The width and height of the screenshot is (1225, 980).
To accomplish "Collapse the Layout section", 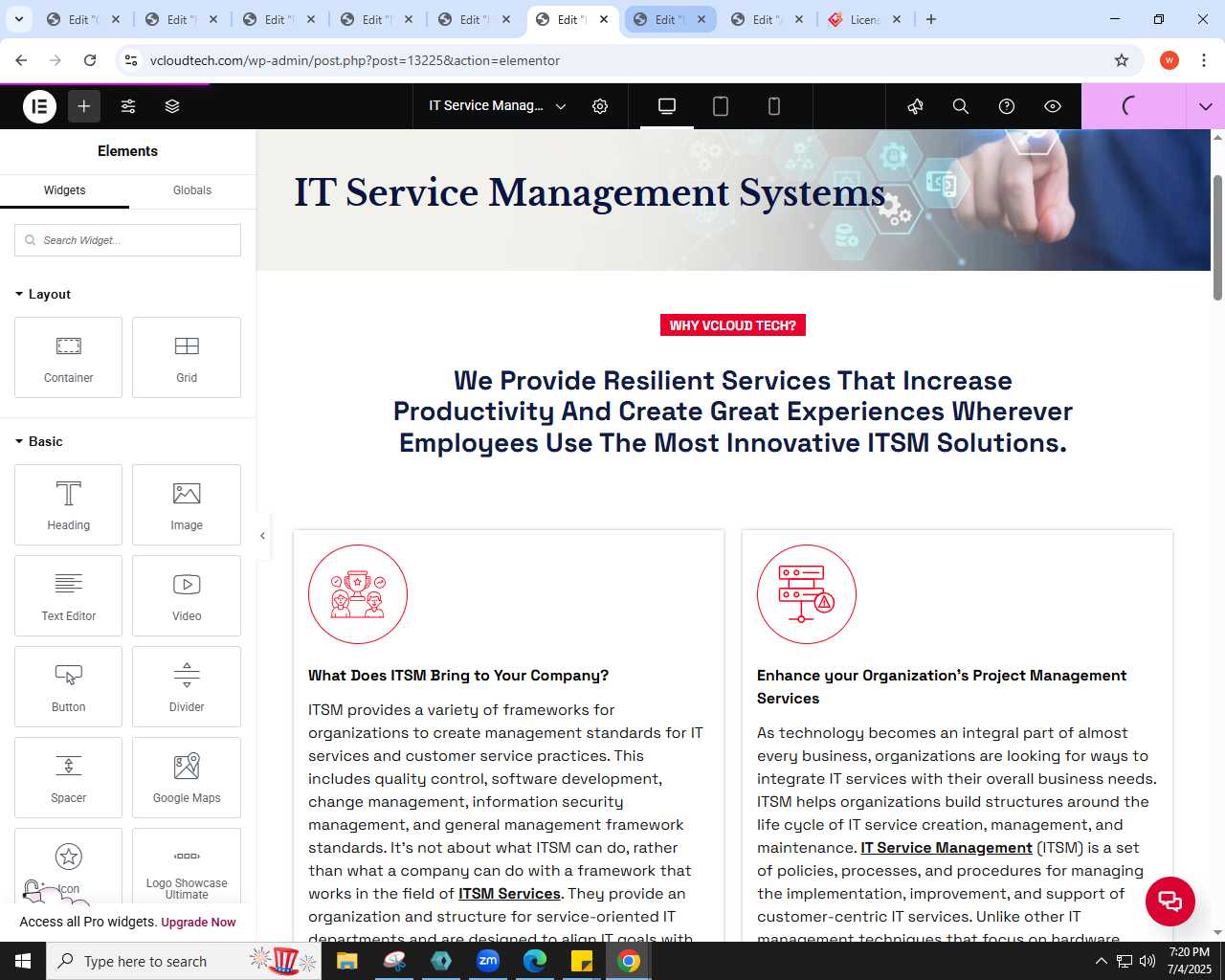I will (x=43, y=294).
